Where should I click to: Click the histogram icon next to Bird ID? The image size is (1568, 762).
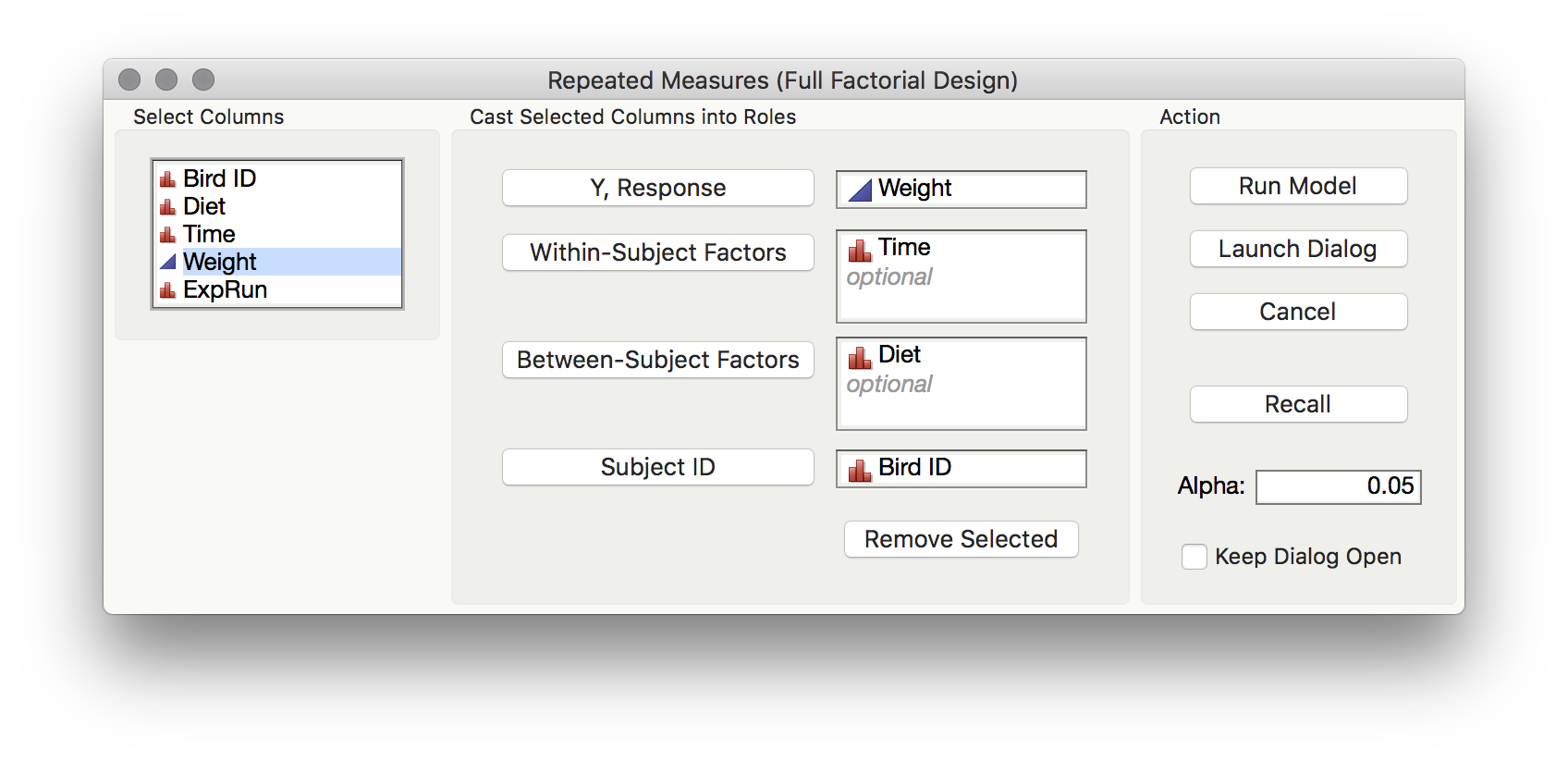(168, 178)
